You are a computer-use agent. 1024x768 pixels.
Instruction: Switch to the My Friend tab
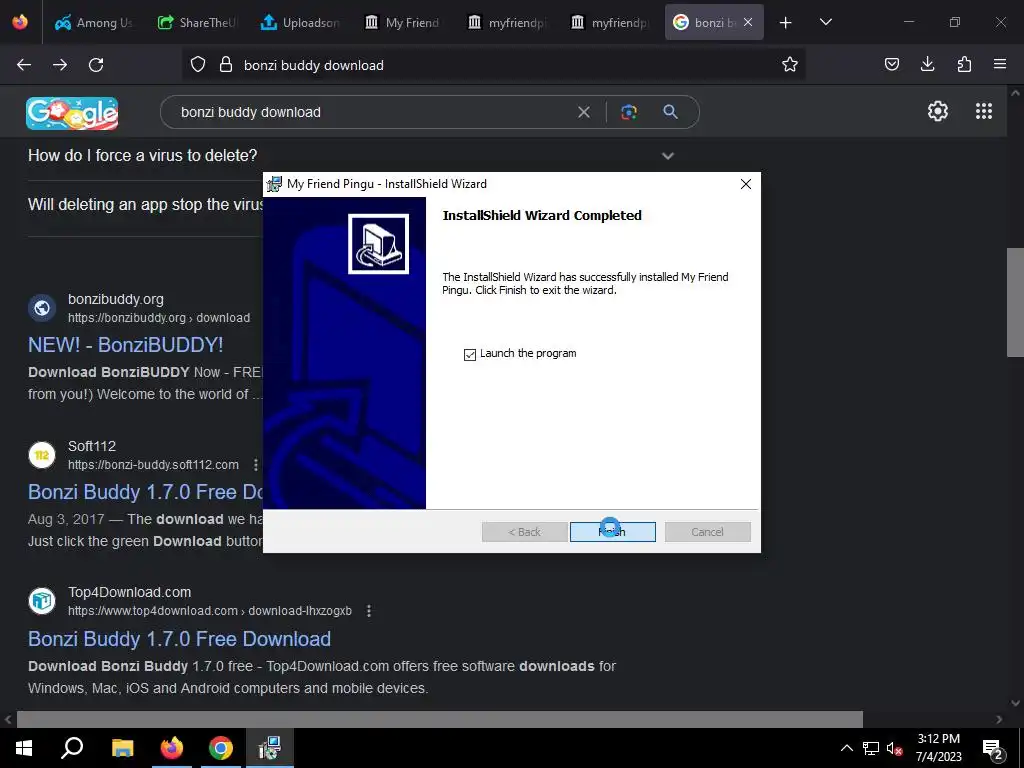coord(403,23)
